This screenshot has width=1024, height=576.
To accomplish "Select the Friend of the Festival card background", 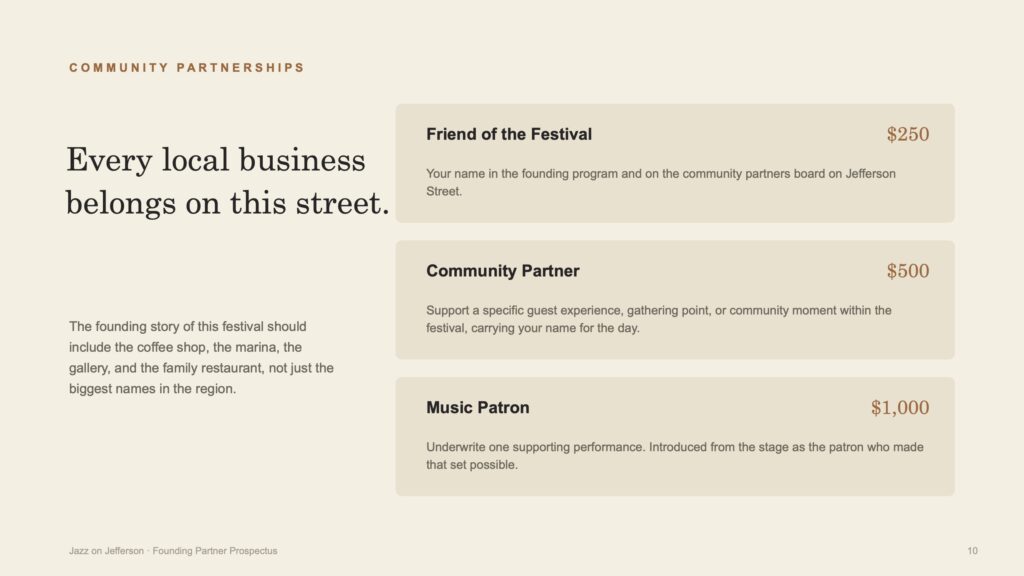I will [675, 163].
